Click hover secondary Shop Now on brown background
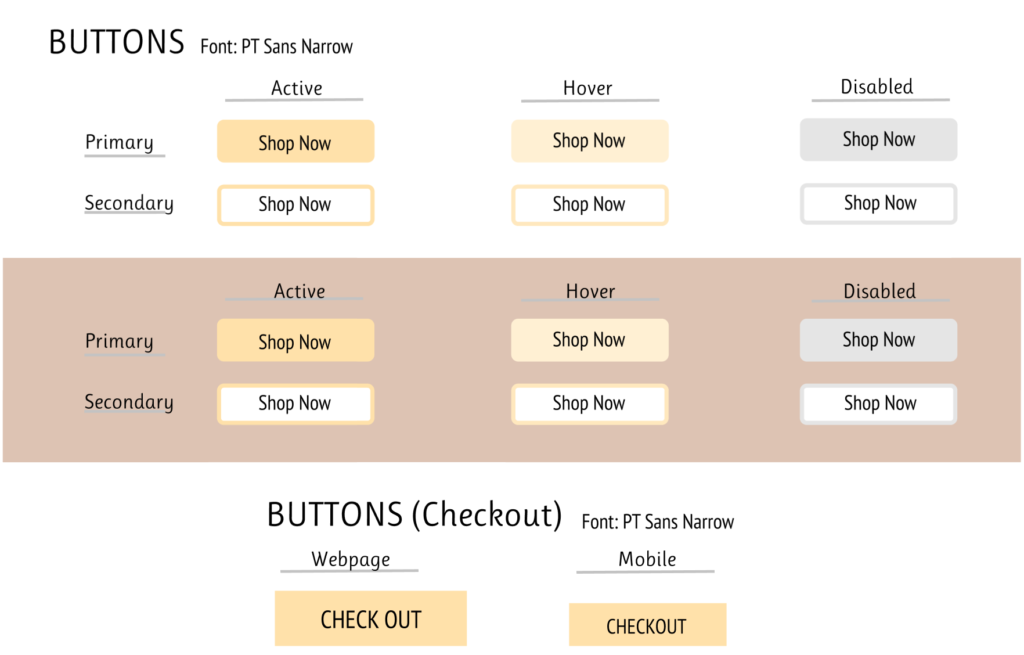The image size is (1024, 655). (x=589, y=404)
